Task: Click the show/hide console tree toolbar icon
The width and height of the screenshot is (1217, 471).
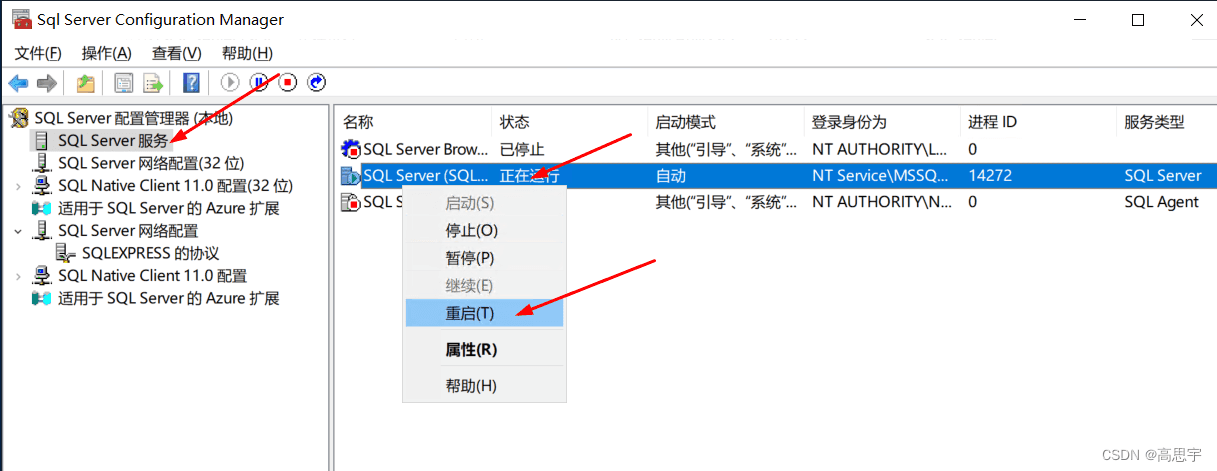Action: [x=124, y=83]
